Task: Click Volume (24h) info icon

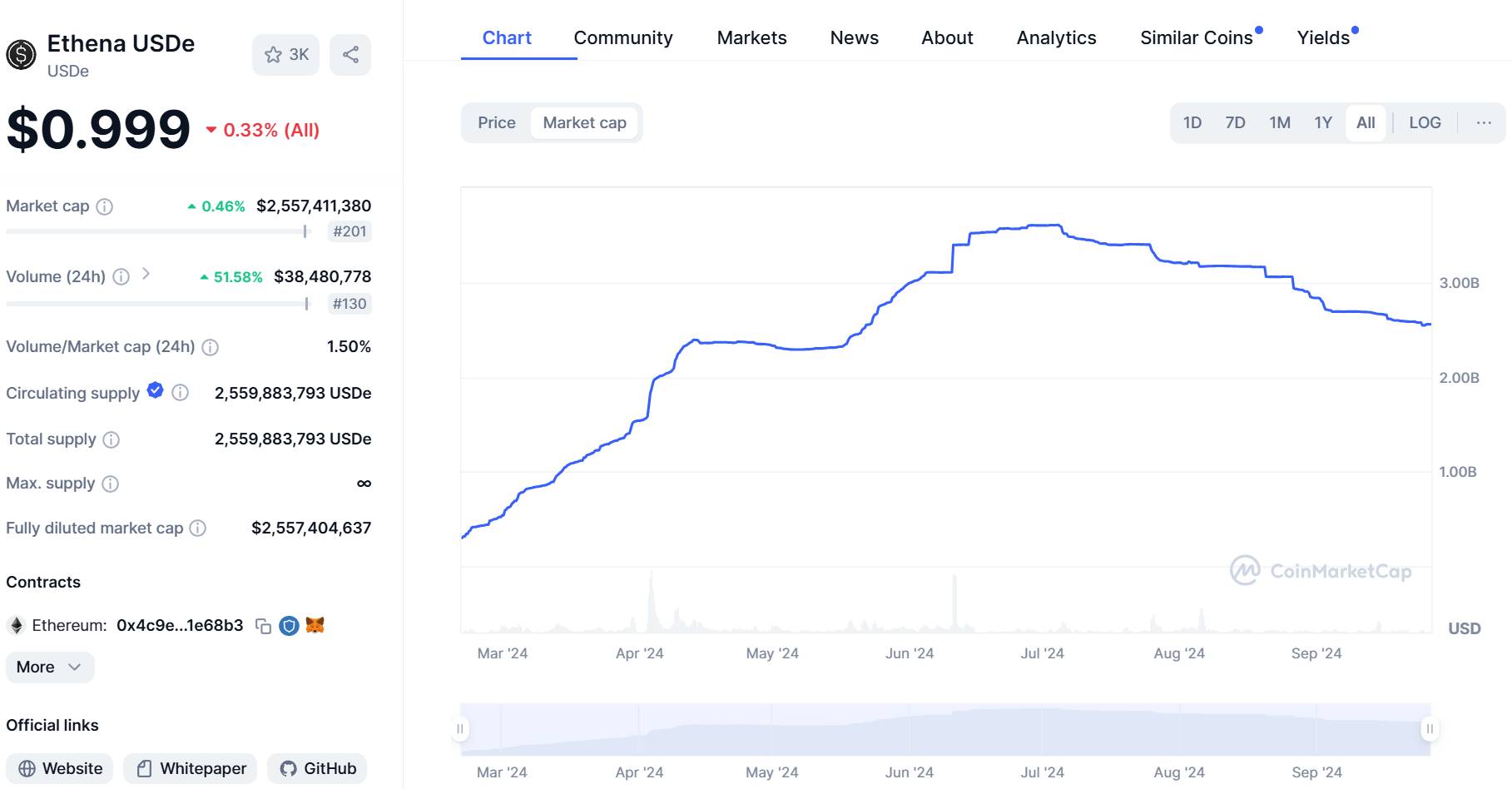Action: pos(121,276)
